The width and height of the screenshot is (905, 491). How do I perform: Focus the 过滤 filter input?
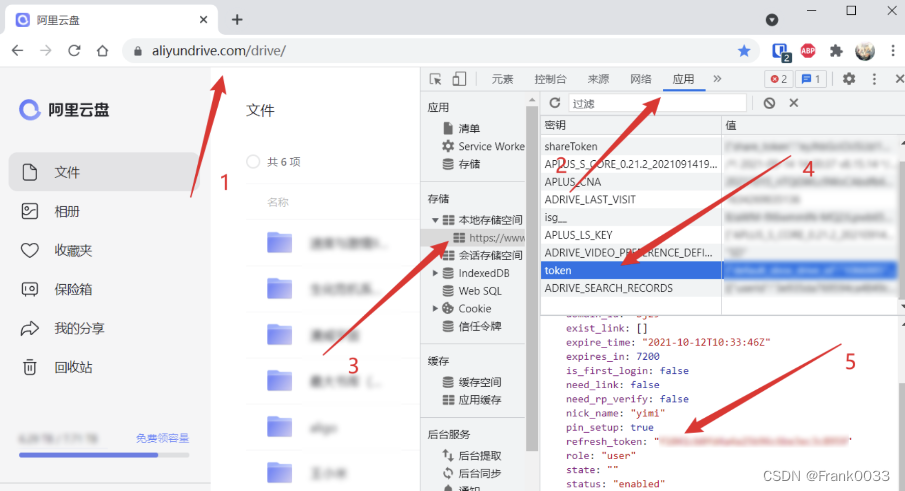[x=657, y=103]
